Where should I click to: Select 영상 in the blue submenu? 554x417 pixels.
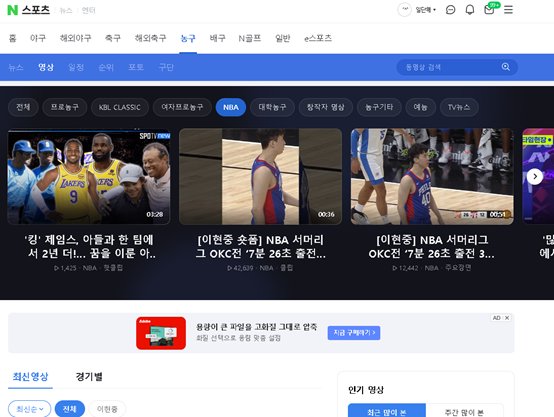click(46, 67)
